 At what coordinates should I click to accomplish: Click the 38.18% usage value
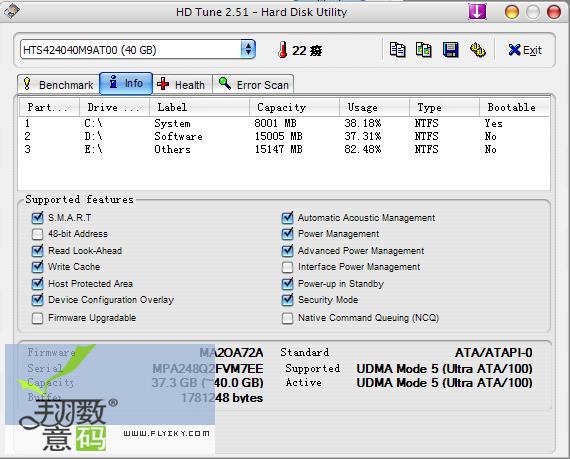pos(362,124)
